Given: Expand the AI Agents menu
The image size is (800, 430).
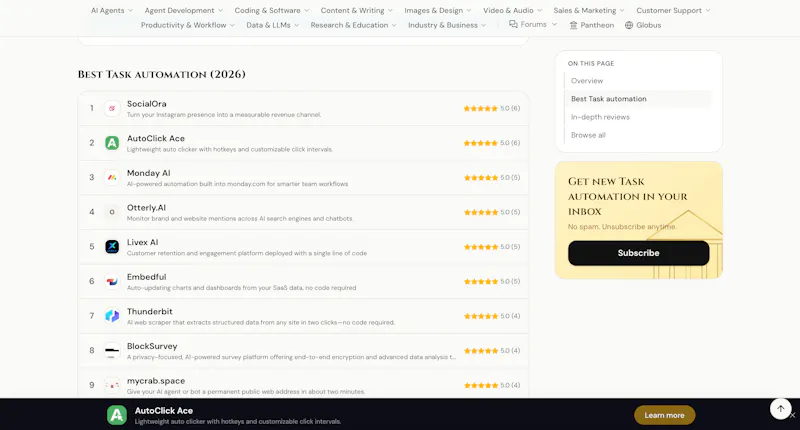Looking at the screenshot, I should pos(112,10).
